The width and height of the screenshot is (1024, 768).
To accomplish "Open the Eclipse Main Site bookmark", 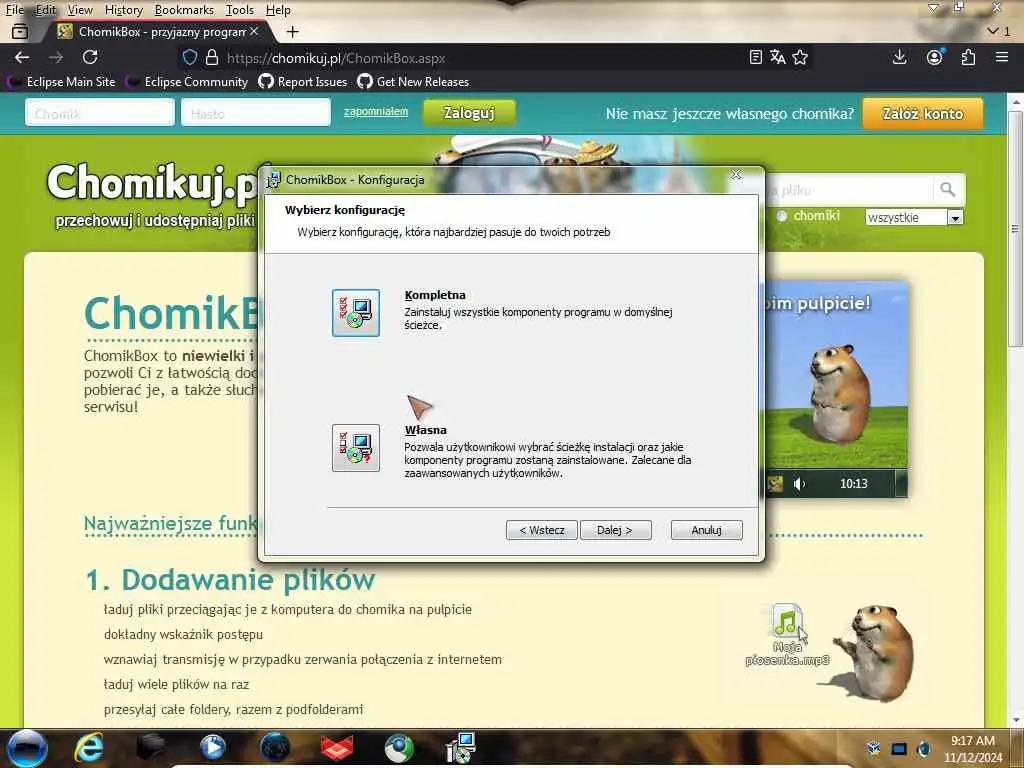I will click(62, 82).
